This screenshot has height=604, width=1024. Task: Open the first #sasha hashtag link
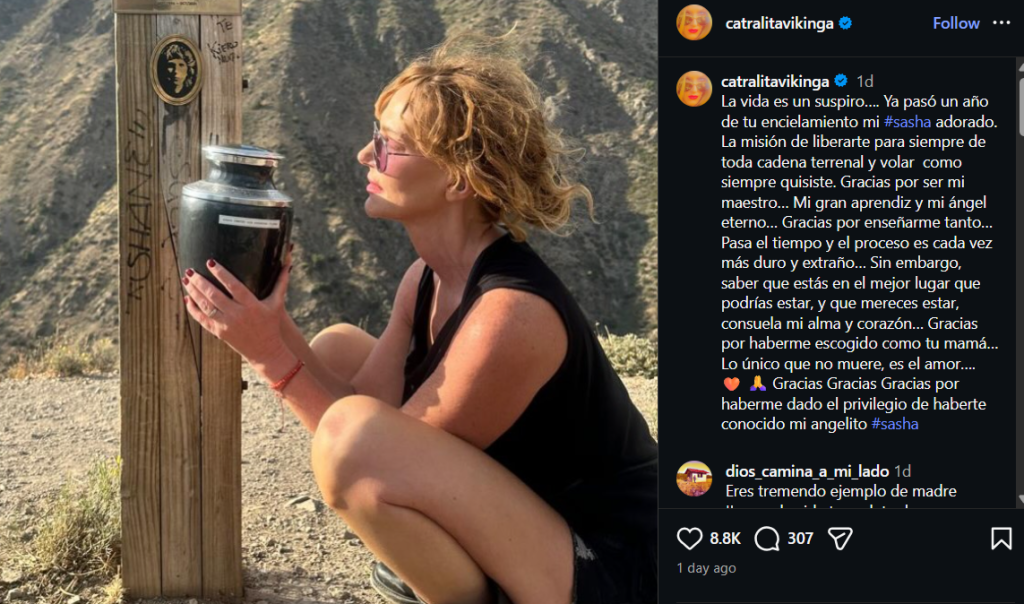[906, 121]
